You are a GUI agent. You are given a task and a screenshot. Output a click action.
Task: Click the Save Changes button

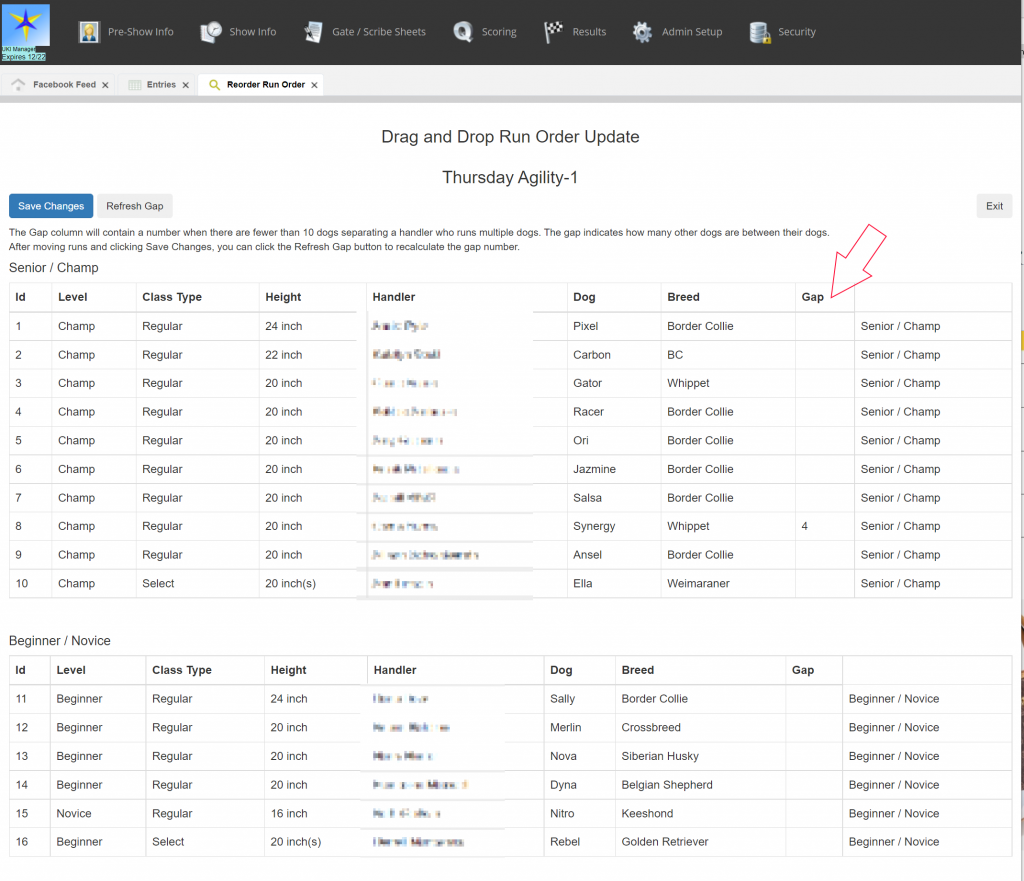[50, 206]
